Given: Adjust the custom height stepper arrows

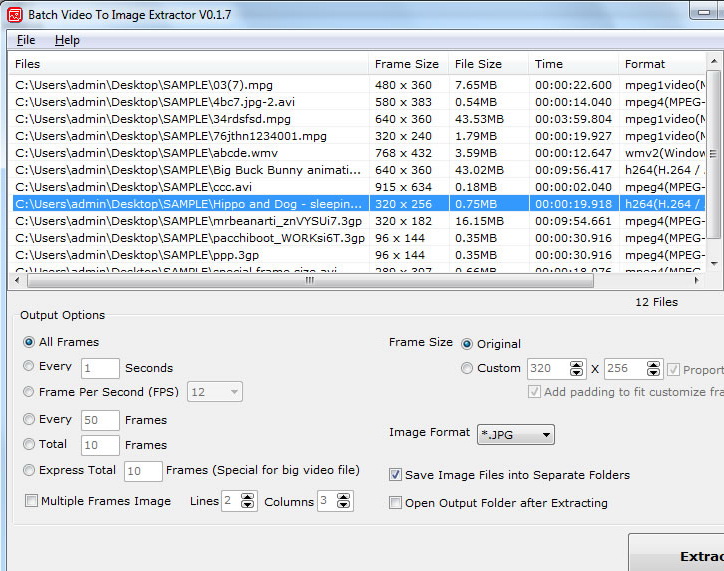Looking at the screenshot, I should point(653,368).
